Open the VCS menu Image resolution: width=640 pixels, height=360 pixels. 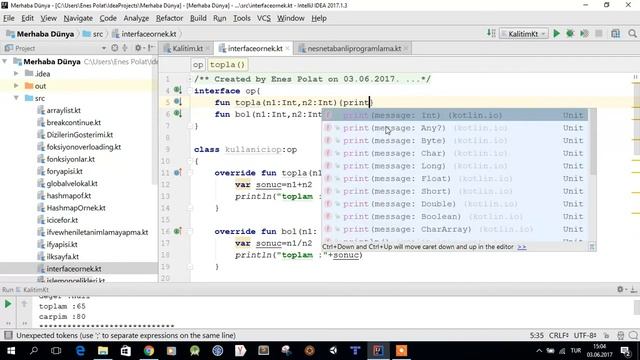coord(264,18)
